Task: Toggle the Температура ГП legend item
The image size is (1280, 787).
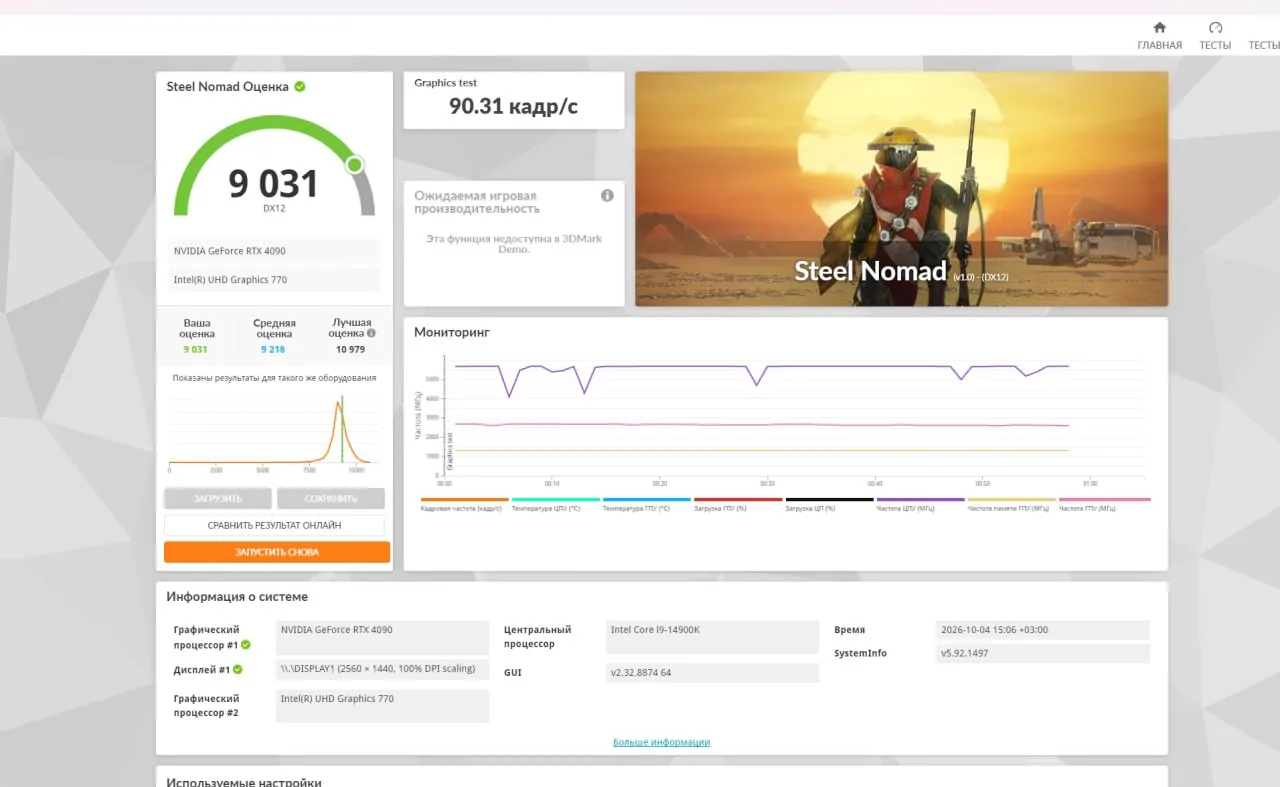Action: tap(647, 504)
